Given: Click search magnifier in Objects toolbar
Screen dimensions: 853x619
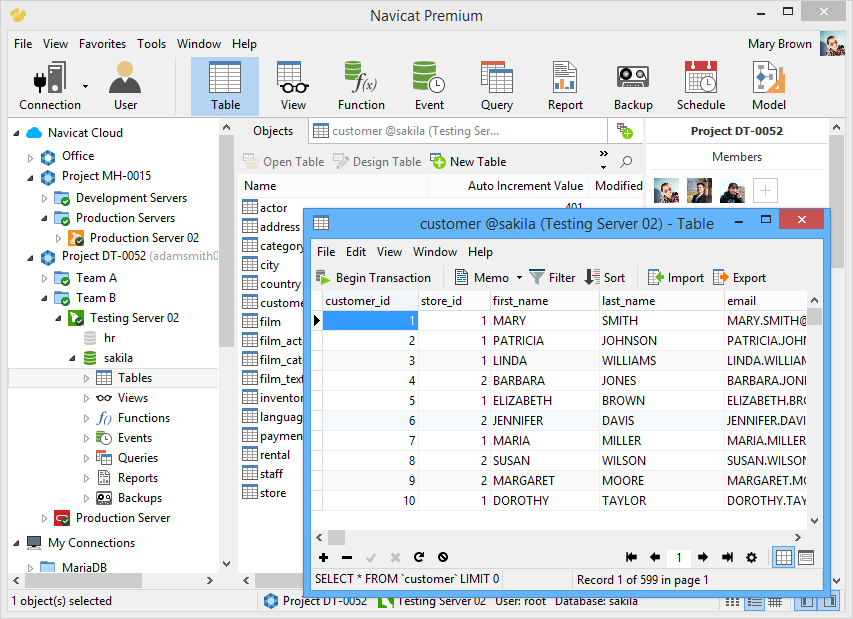Looking at the screenshot, I should pyautogui.click(x=626, y=162).
